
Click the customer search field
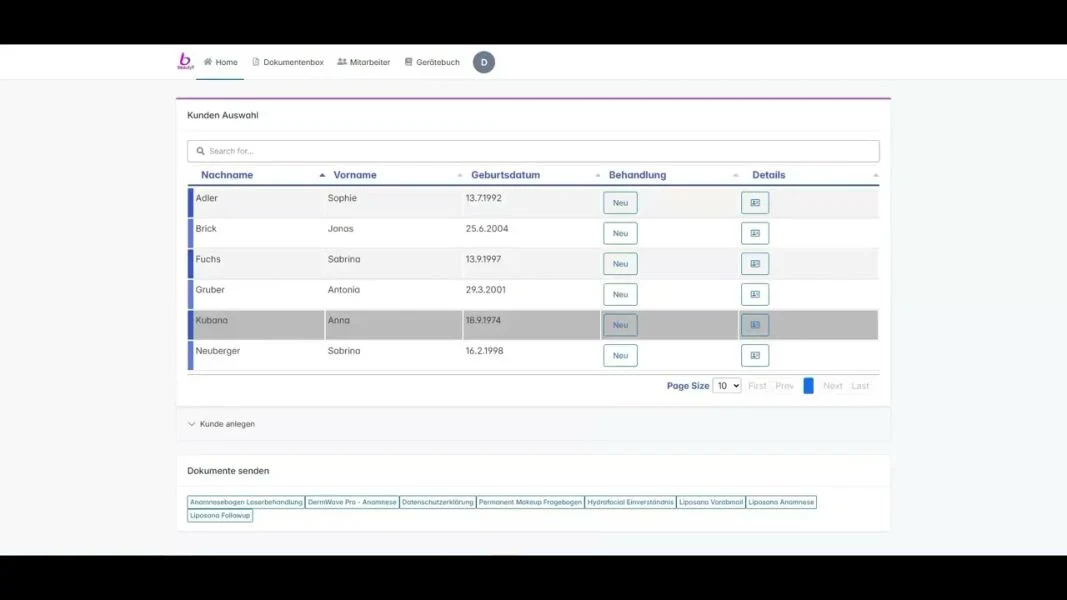click(533, 151)
